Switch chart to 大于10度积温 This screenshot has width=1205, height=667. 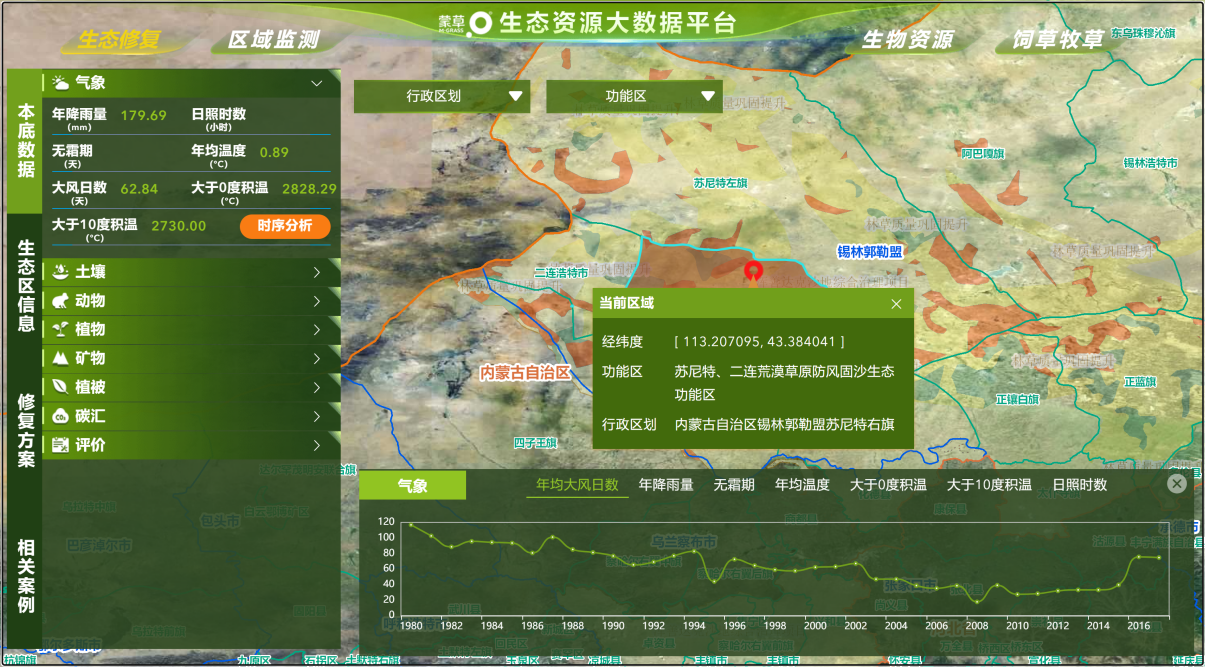[x=989, y=485]
